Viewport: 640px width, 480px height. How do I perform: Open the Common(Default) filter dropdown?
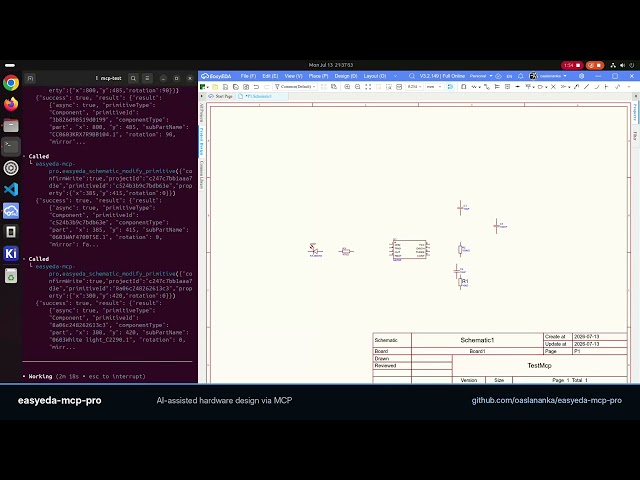pos(295,87)
